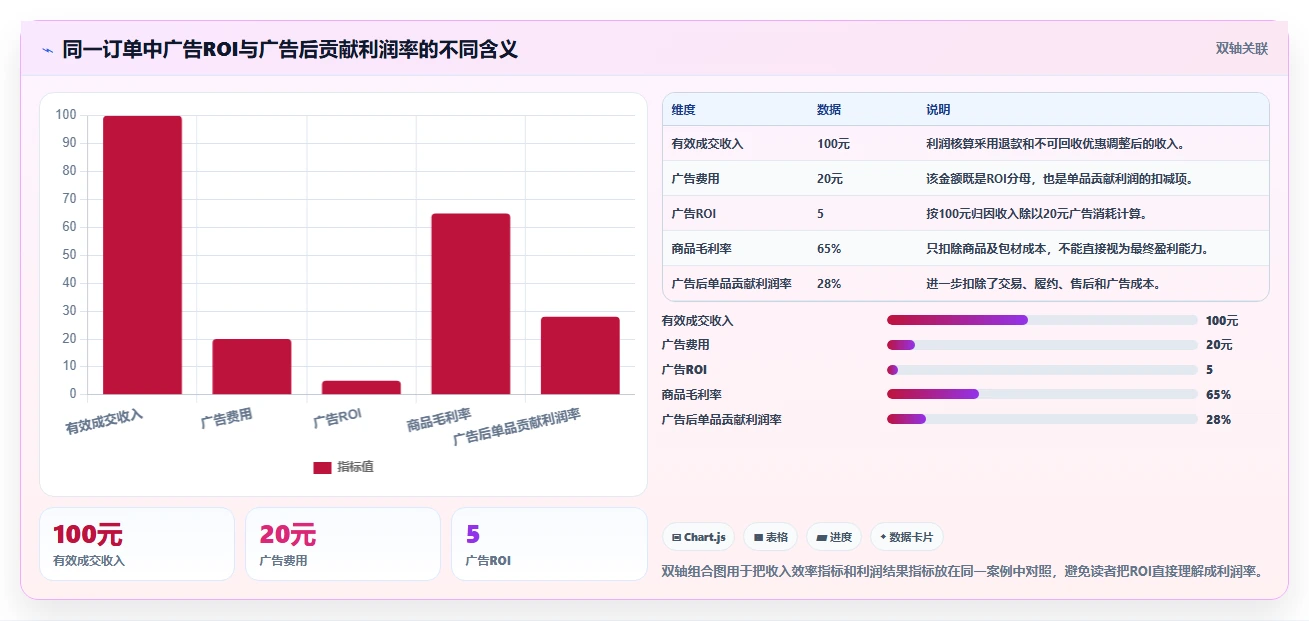Click the Chart.js tag button
Image resolution: width=1309 pixels, height=621 pixels.
point(698,537)
